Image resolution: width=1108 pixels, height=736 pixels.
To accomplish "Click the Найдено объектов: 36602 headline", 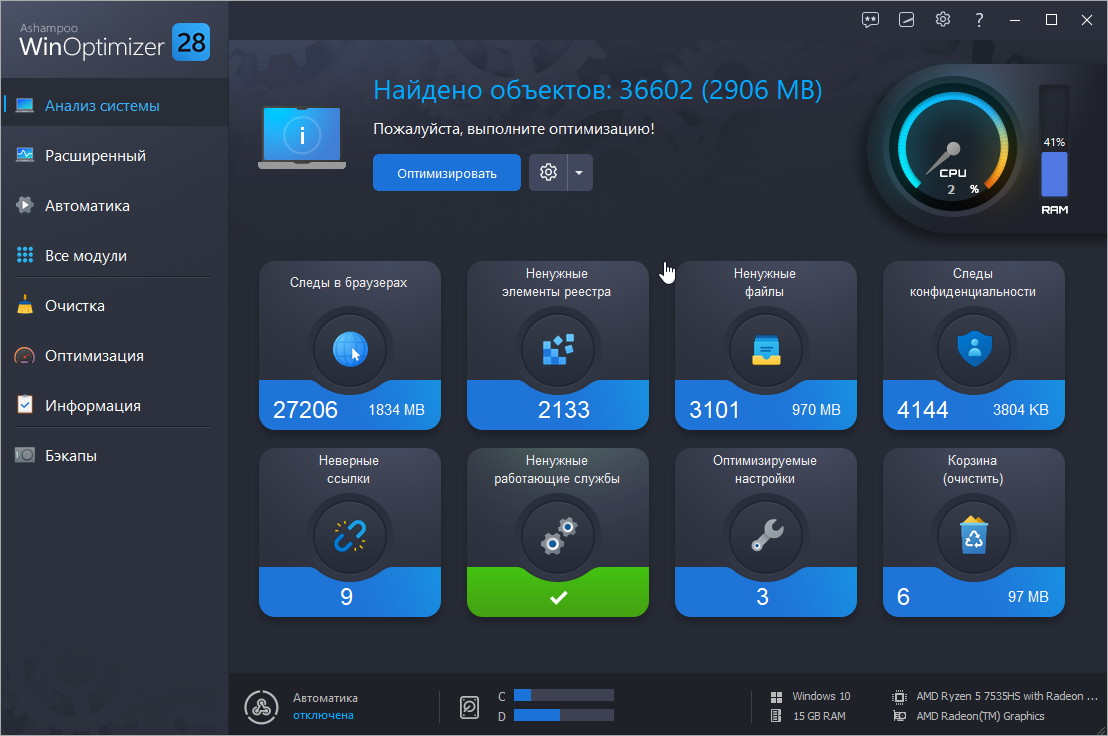I will point(597,90).
